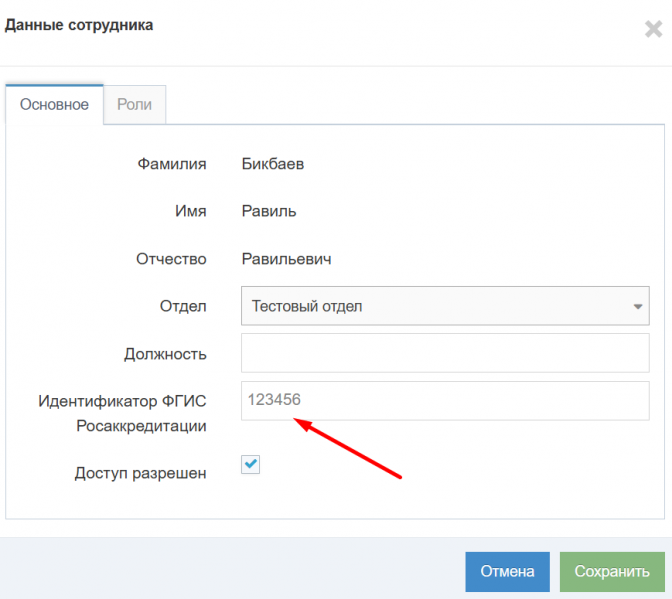Click the Идентификатор ФГИС input field

click(x=445, y=400)
